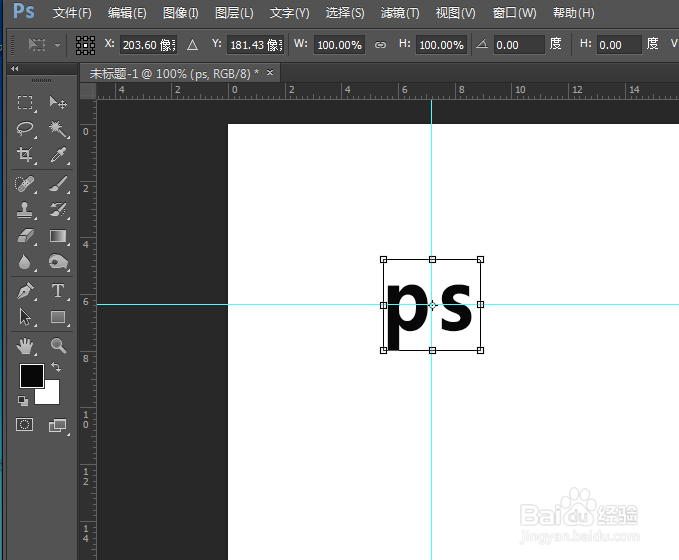This screenshot has height=560, width=679.
Task: Edit the X position field 203.60
Action: (x=148, y=45)
